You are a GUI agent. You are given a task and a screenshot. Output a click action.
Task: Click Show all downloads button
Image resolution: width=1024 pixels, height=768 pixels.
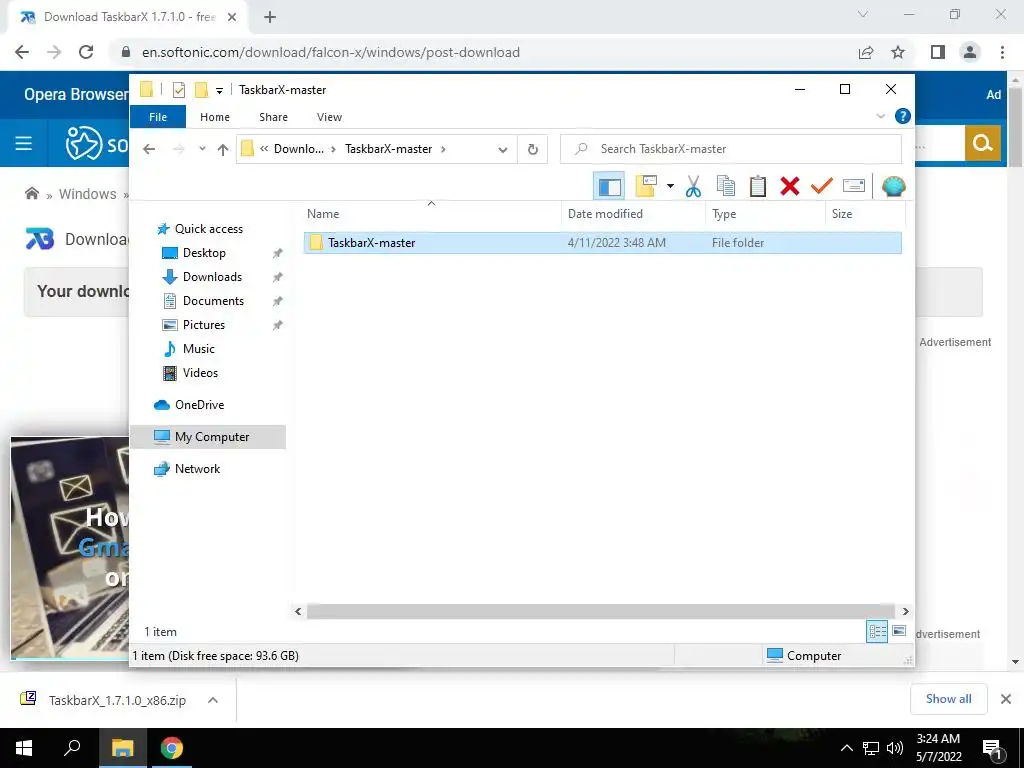(948, 699)
